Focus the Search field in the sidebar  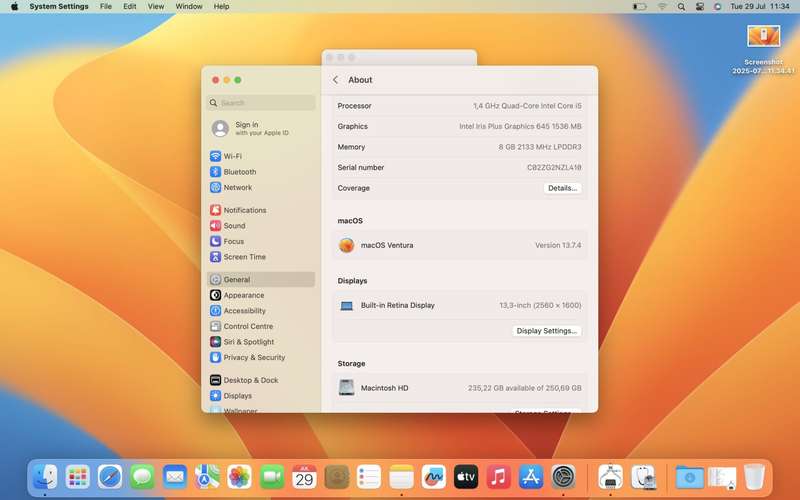[261, 103]
